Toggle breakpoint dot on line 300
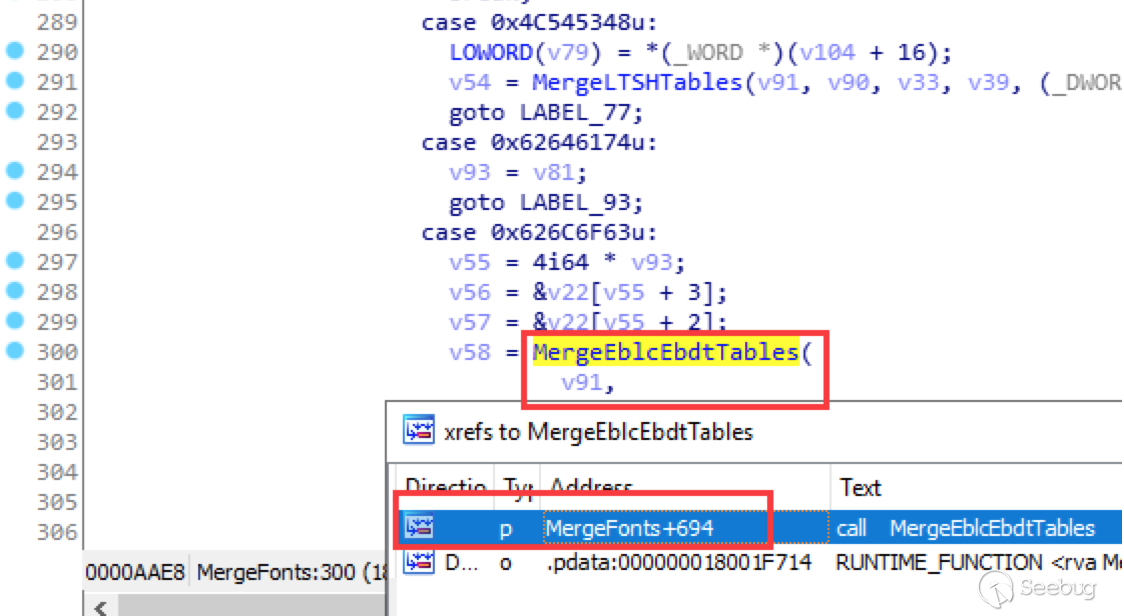Image resolution: width=1124 pixels, height=616 pixels. 15,351
